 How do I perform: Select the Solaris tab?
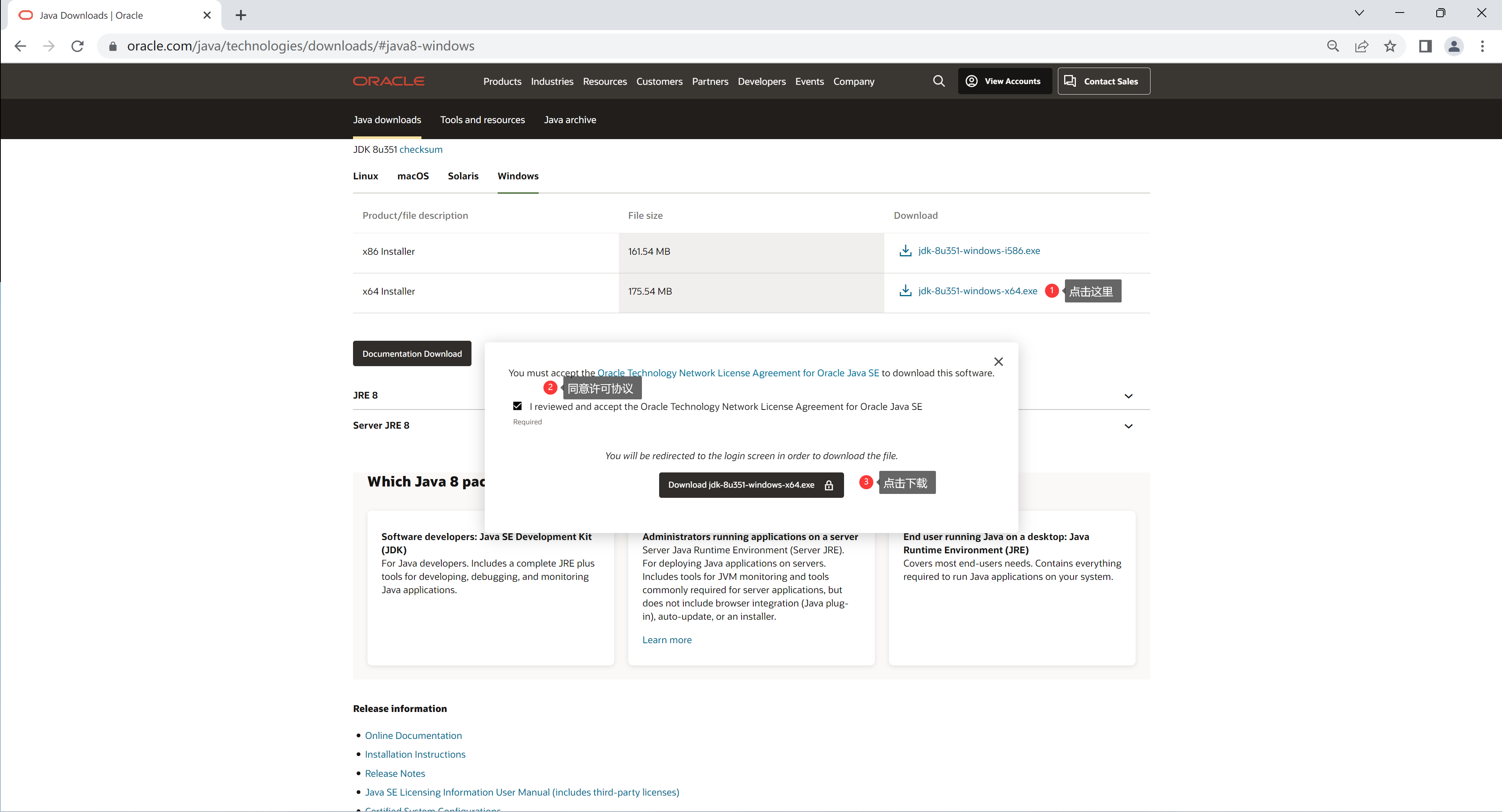point(463,176)
